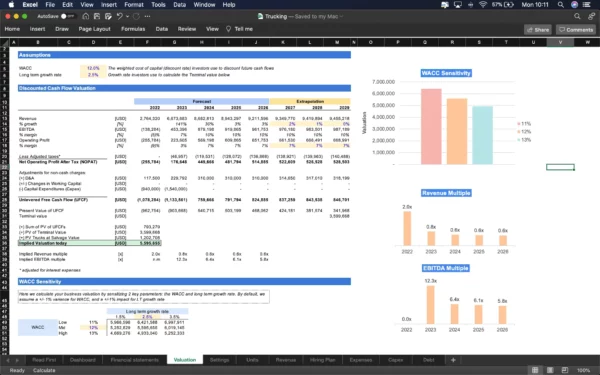This screenshot has width=600, height=375.
Task: Click the Save icon in the title toolbar
Action: click(x=97, y=16)
